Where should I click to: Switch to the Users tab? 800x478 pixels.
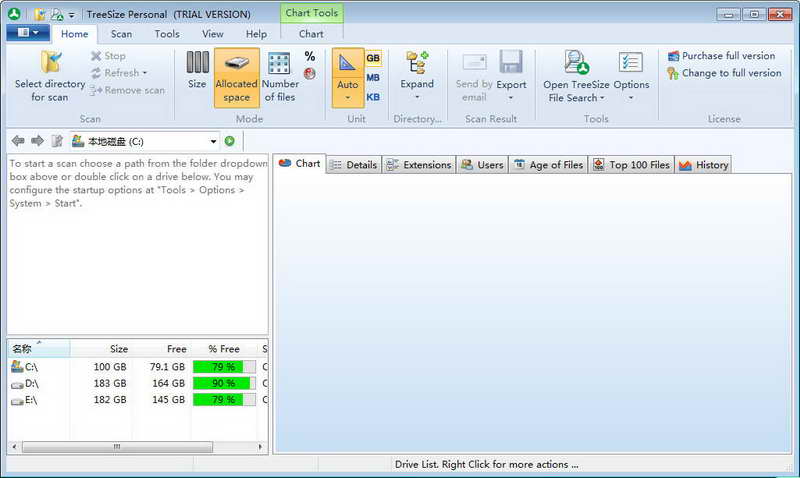(483, 165)
